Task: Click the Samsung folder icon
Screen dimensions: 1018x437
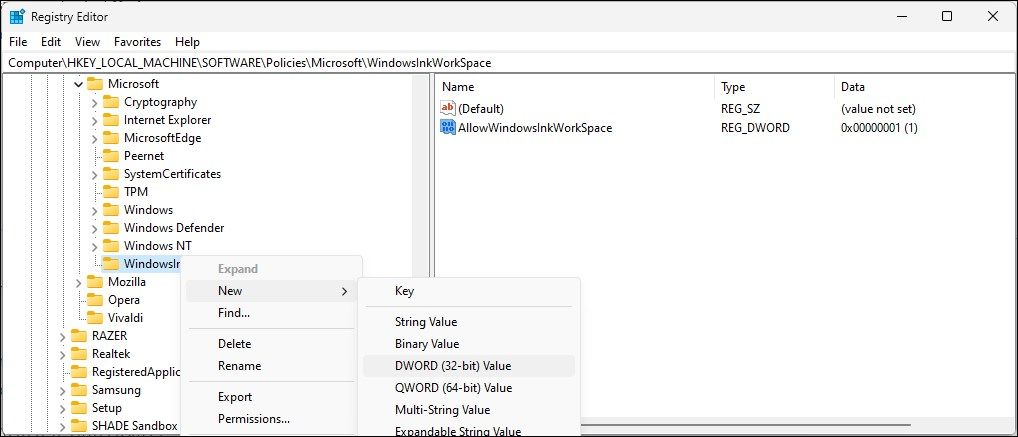Action: [79, 390]
